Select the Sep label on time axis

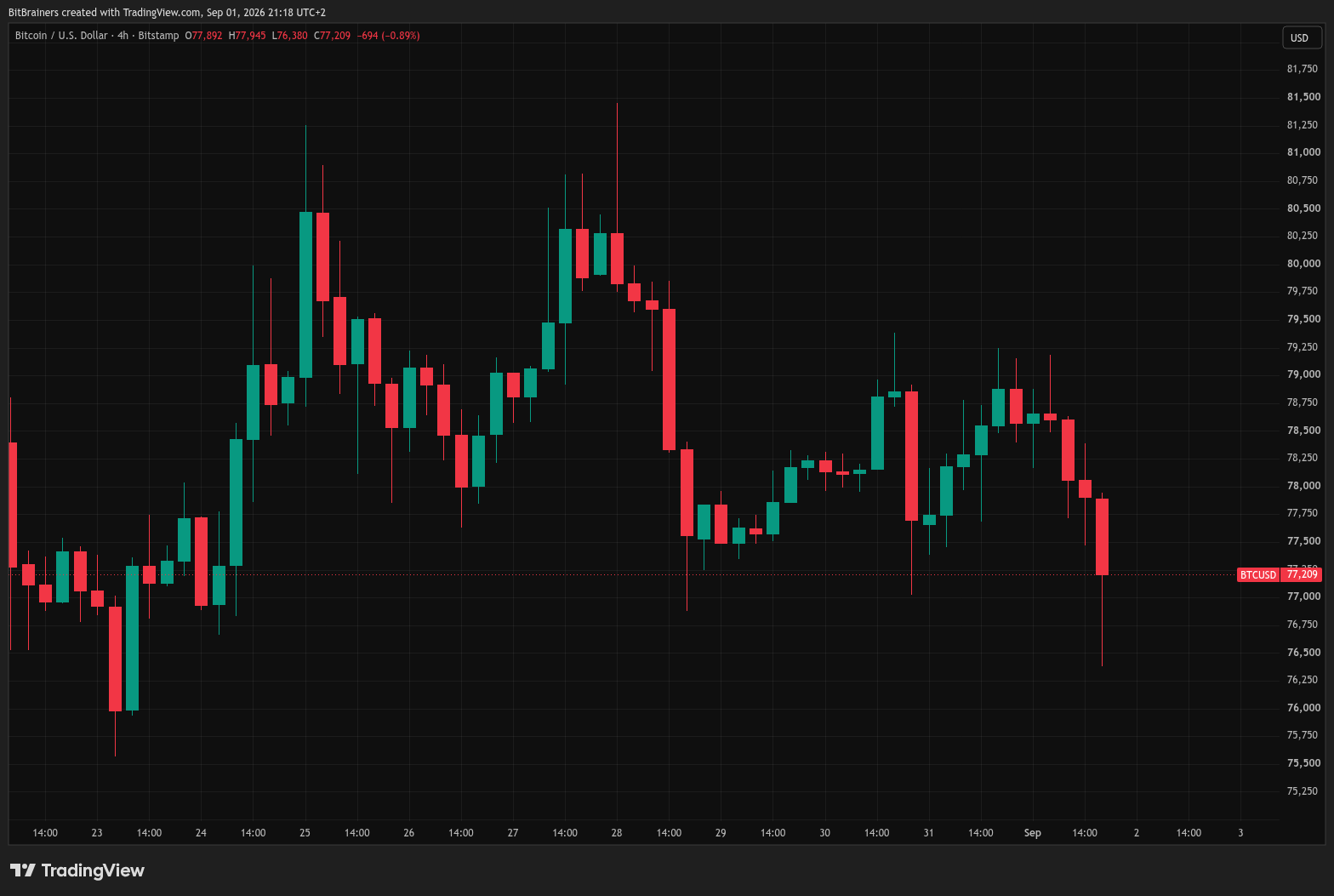click(1032, 833)
